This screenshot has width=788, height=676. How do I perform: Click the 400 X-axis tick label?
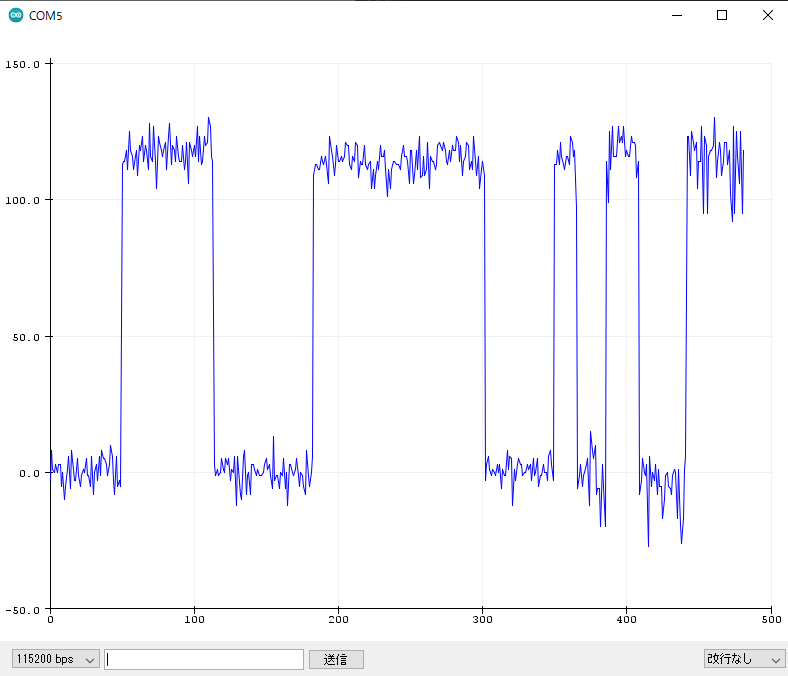tap(626, 620)
